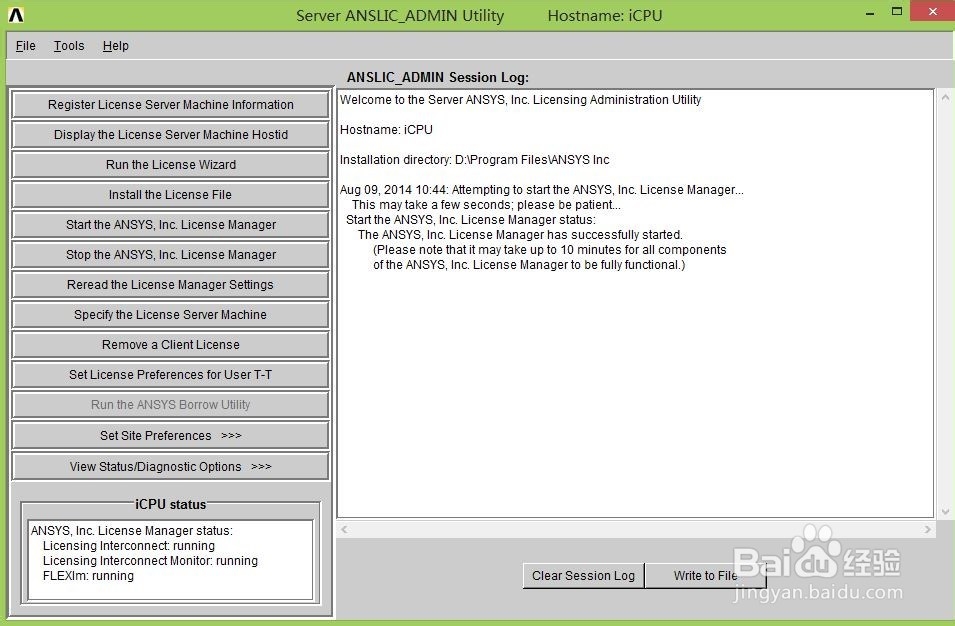Stop the ANSYS, Inc. License Manager
This screenshot has width=955, height=626.
[x=169, y=254]
